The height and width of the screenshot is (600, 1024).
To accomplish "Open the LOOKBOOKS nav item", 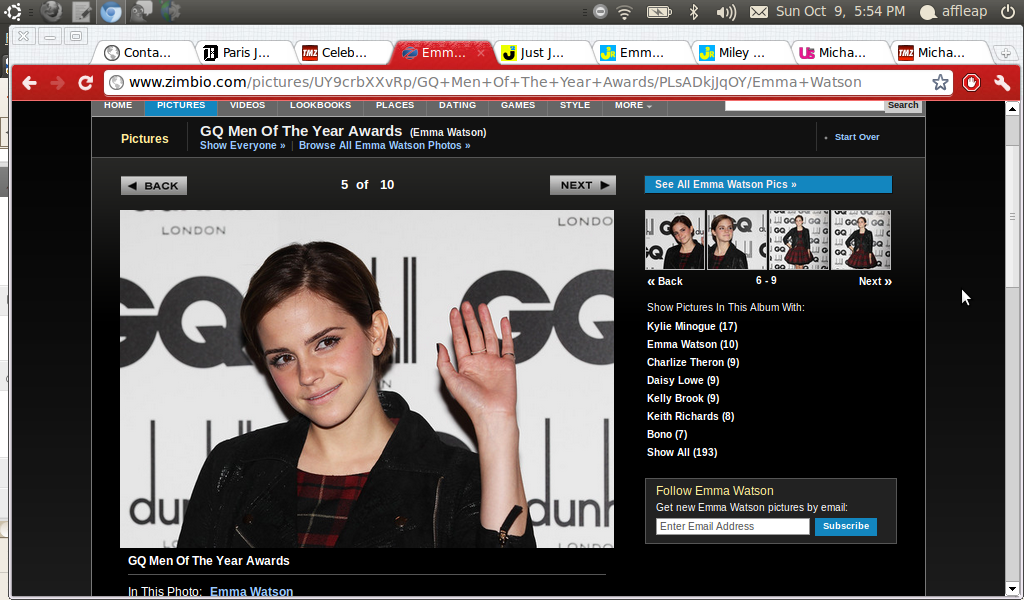I will (x=321, y=106).
